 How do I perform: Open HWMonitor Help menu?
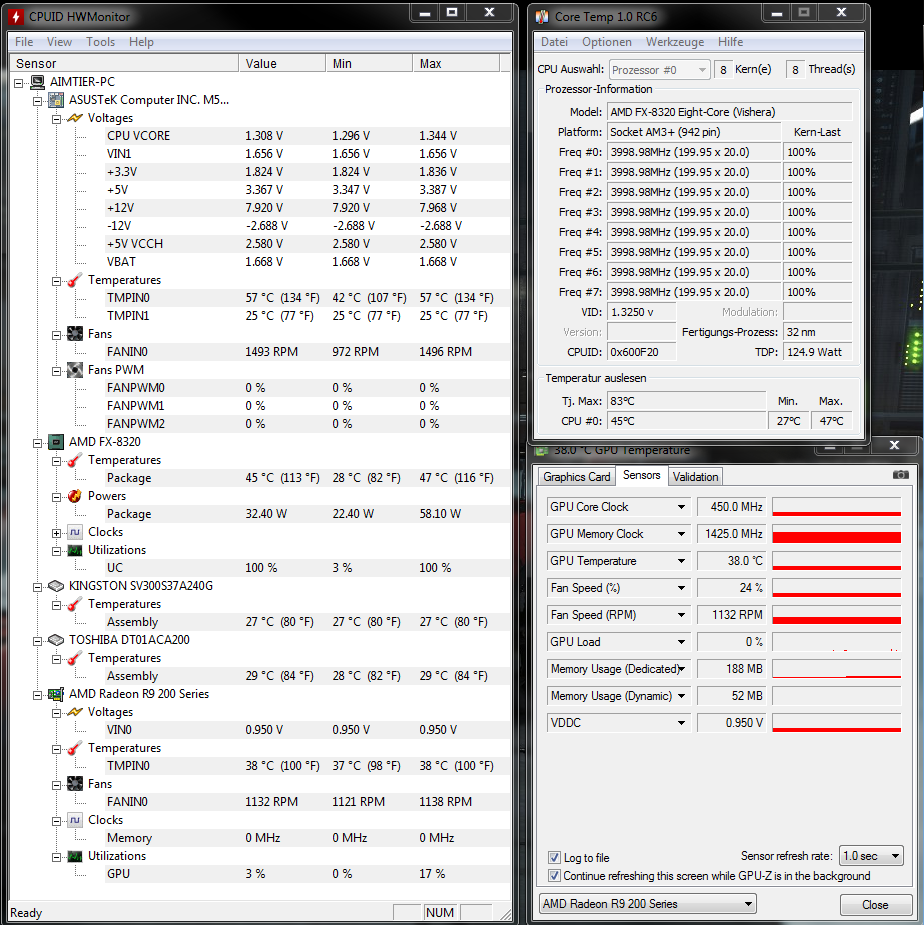click(x=141, y=42)
